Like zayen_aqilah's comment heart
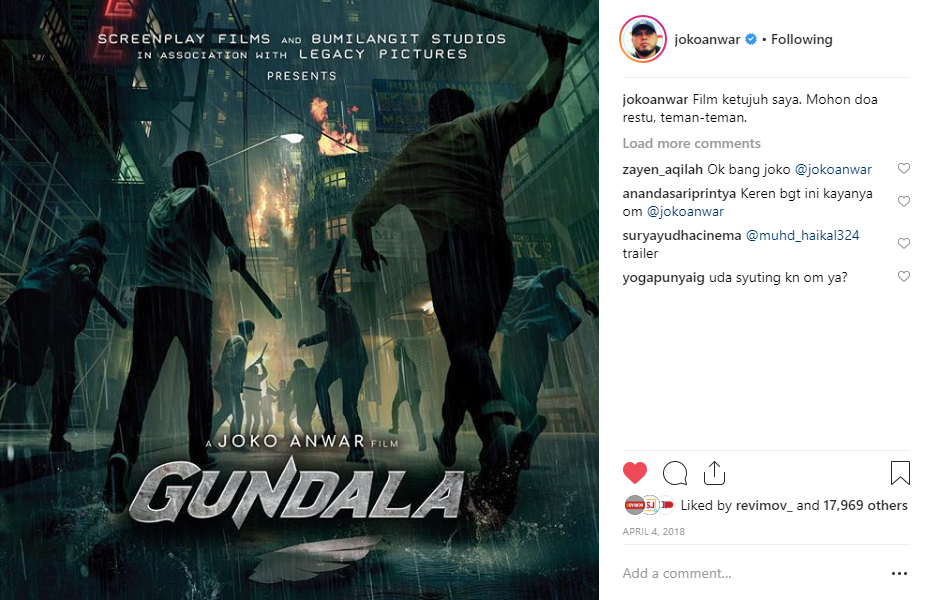The width and height of the screenshot is (934, 600). (x=904, y=169)
